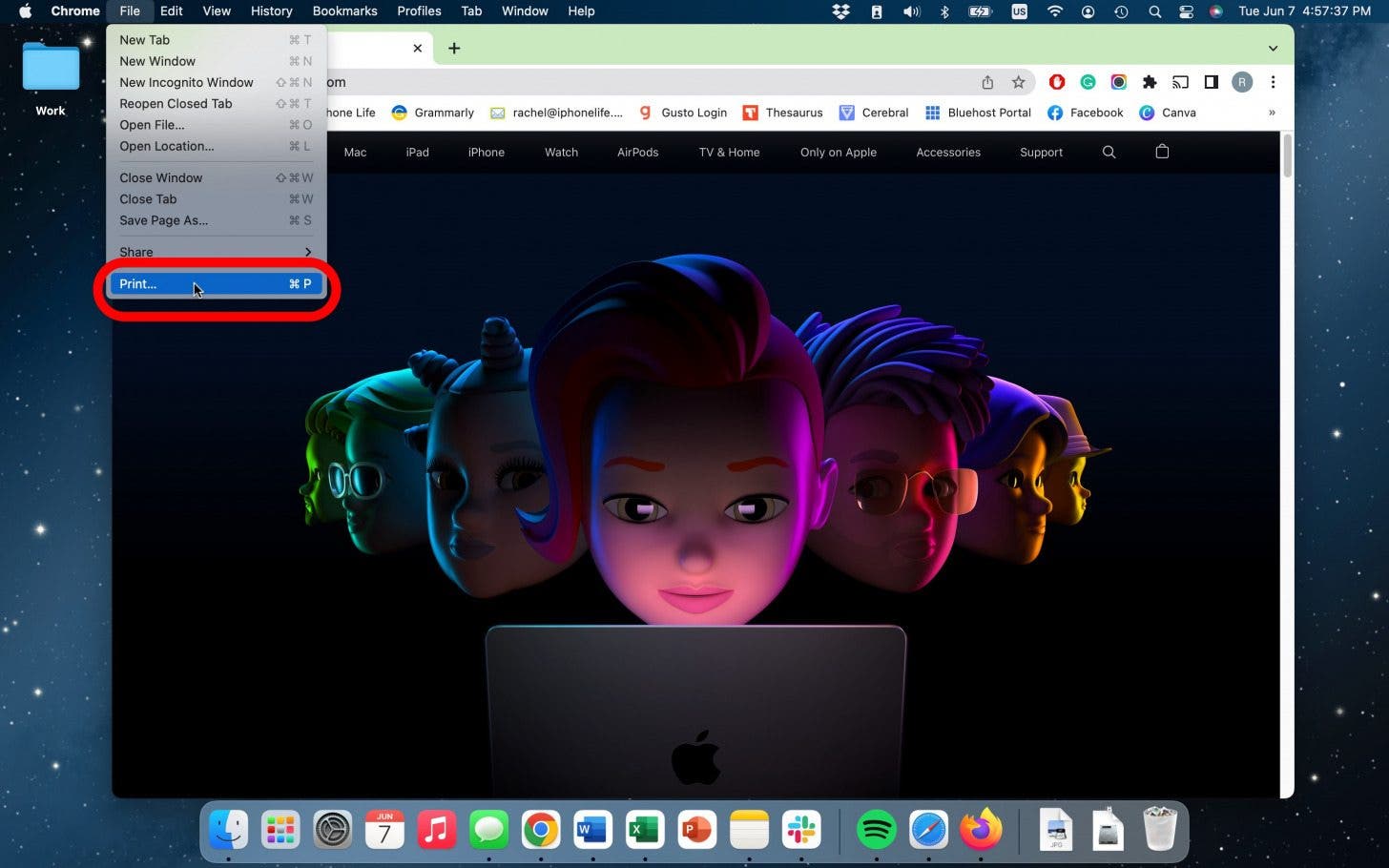Click the Support link in Apple navigation
This screenshot has height=868, width=1389.
pos(1041,153)
